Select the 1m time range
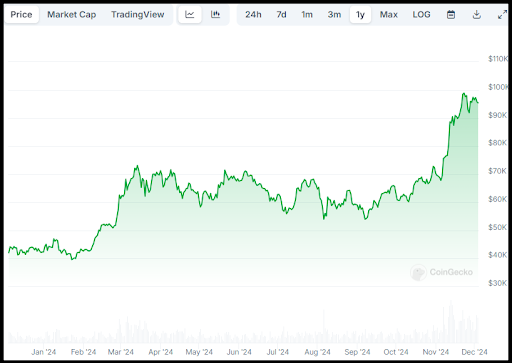The width and height of the screenshot is (512, 363). [307, 15]
